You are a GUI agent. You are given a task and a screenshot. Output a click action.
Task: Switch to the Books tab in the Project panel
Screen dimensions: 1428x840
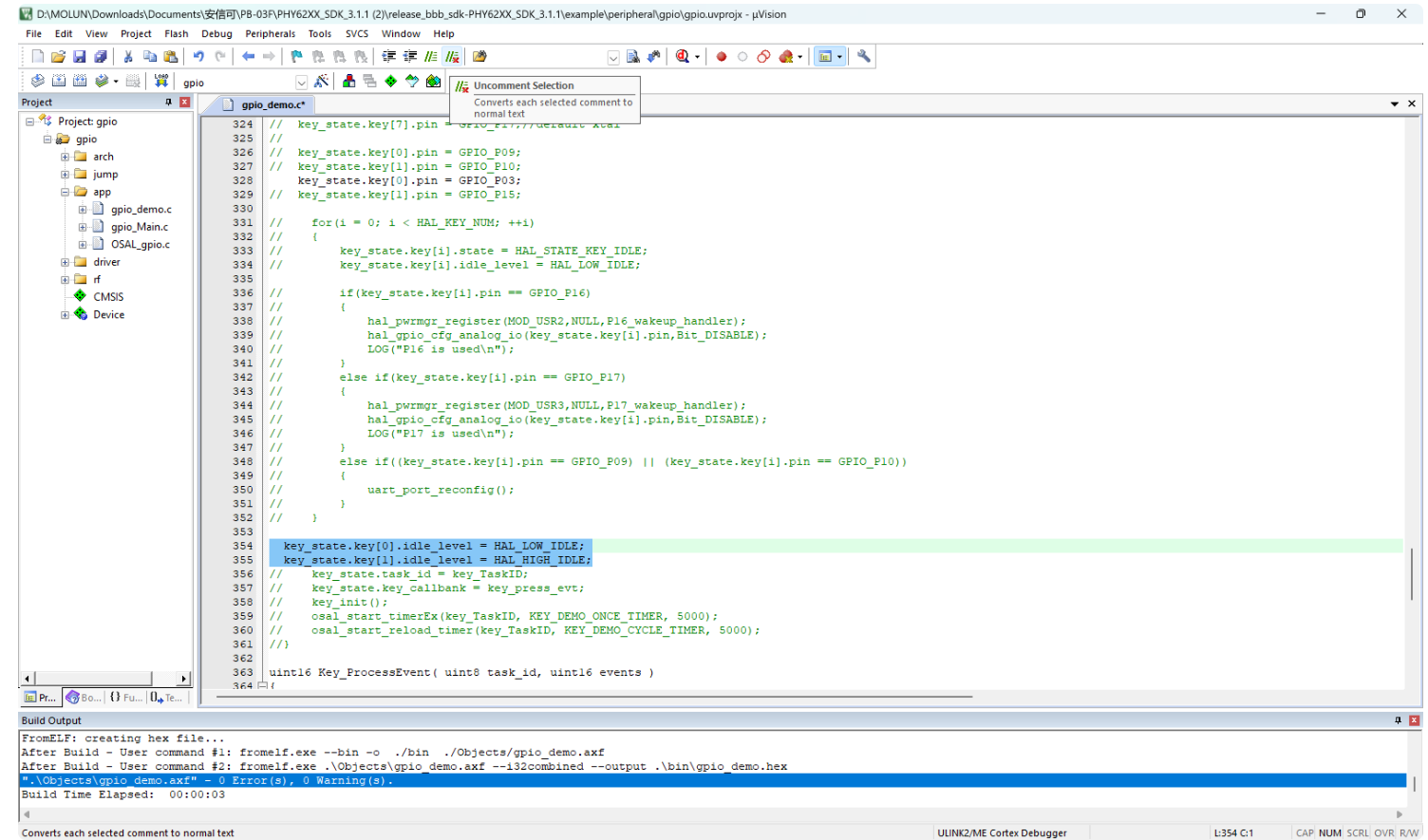pos(84,698)
